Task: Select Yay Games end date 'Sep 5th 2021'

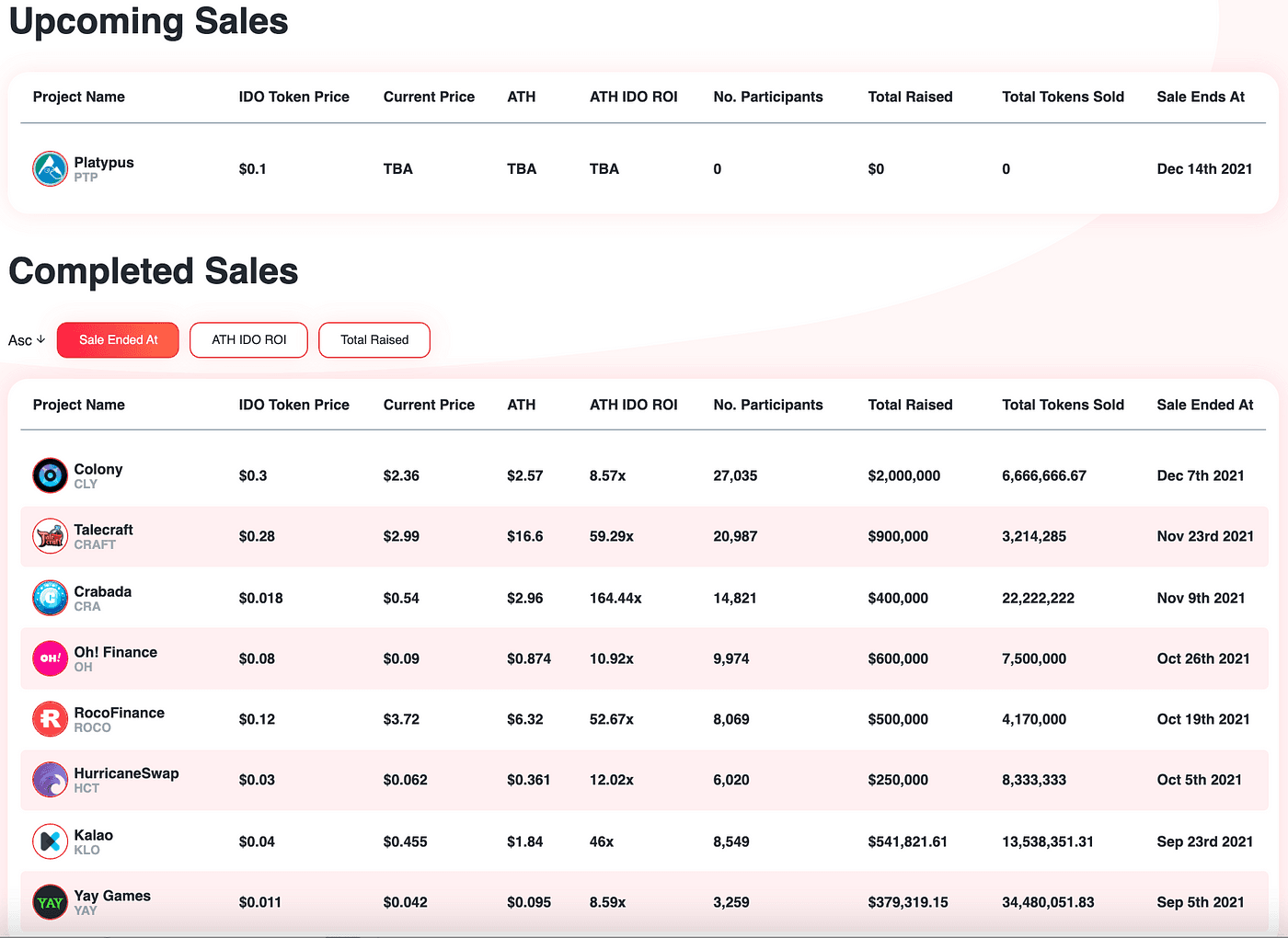Action: pos(1201,902)
